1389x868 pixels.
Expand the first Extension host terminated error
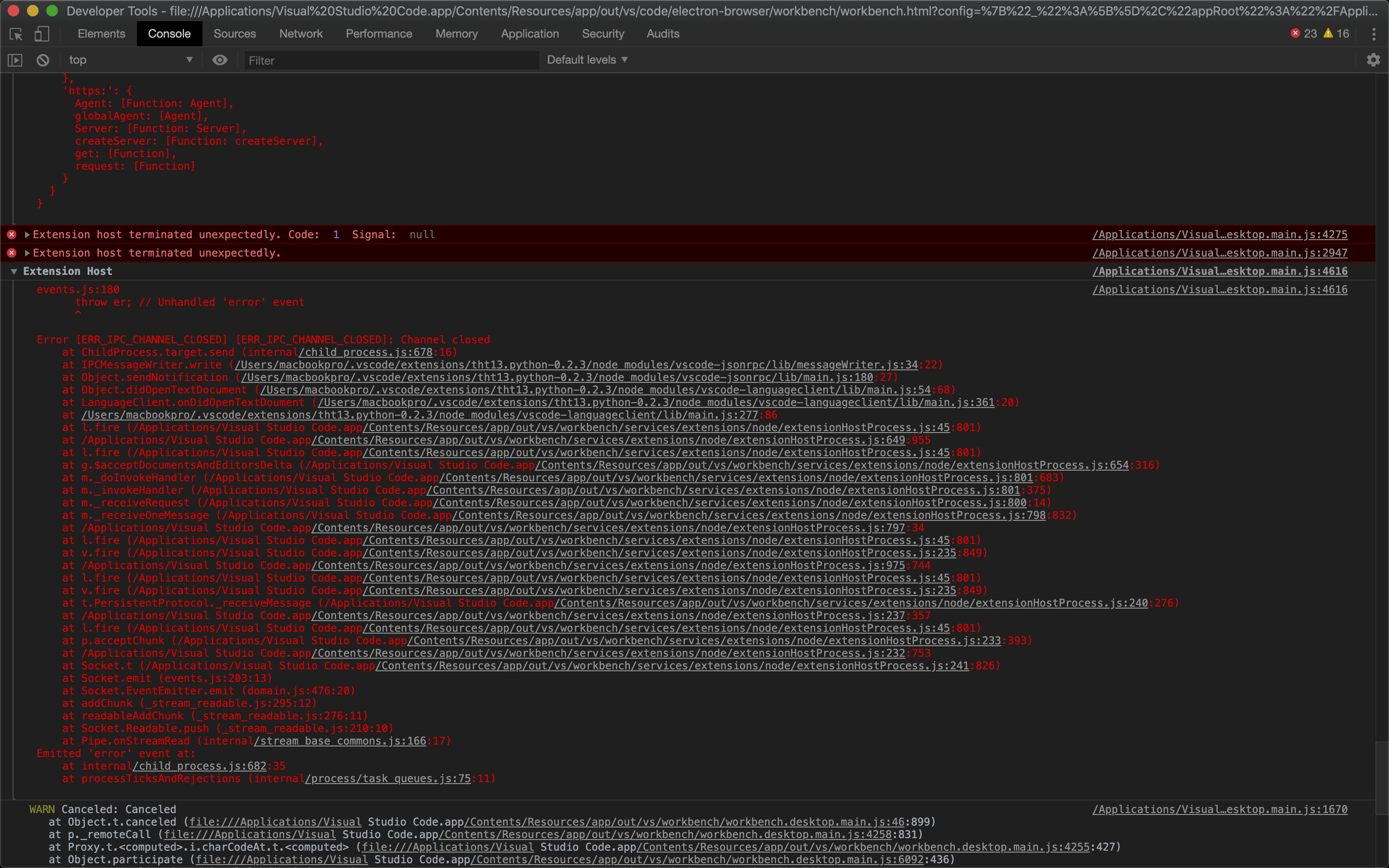27,234
